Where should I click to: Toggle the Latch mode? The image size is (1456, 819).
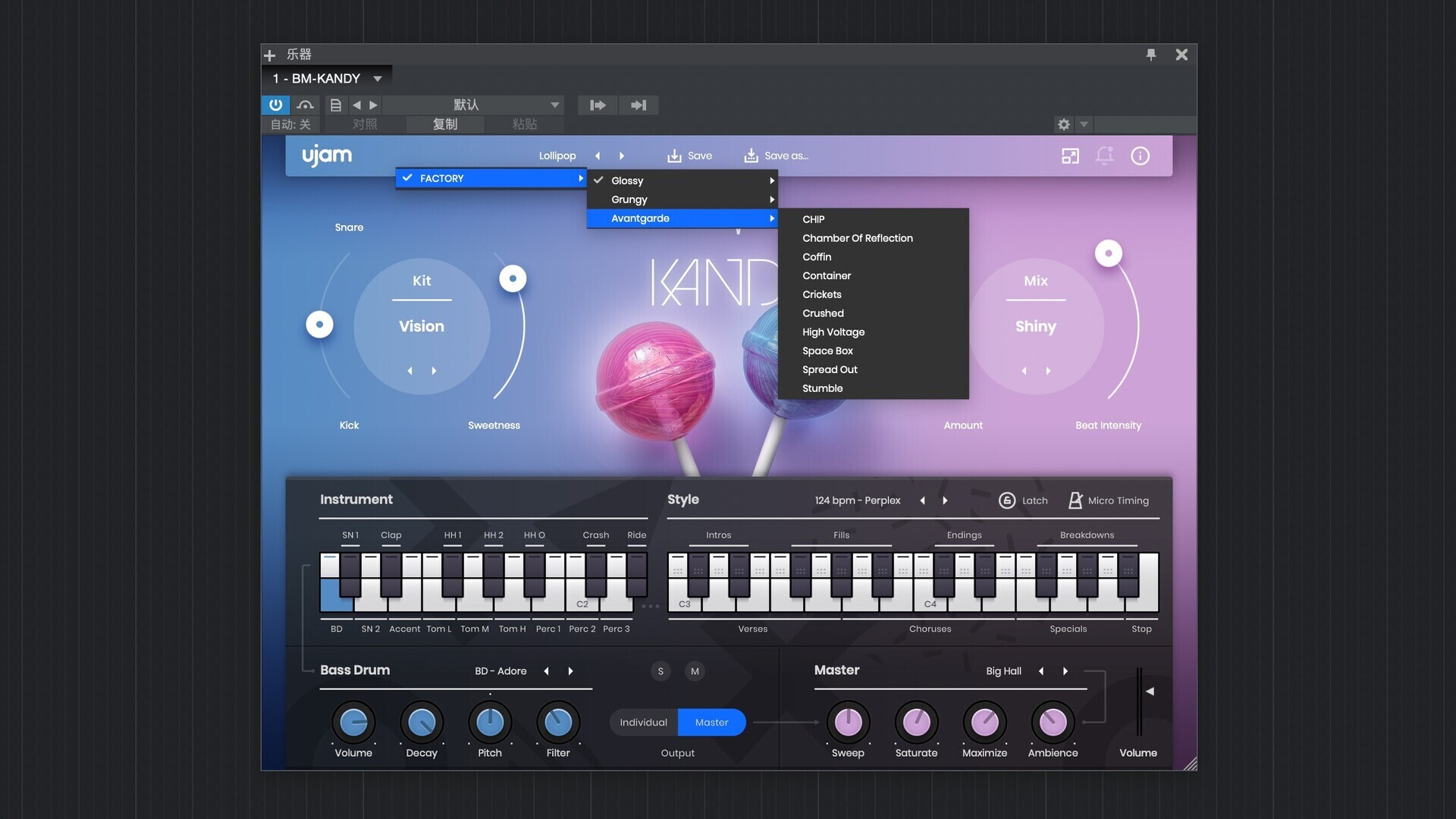click(1023, 500)
